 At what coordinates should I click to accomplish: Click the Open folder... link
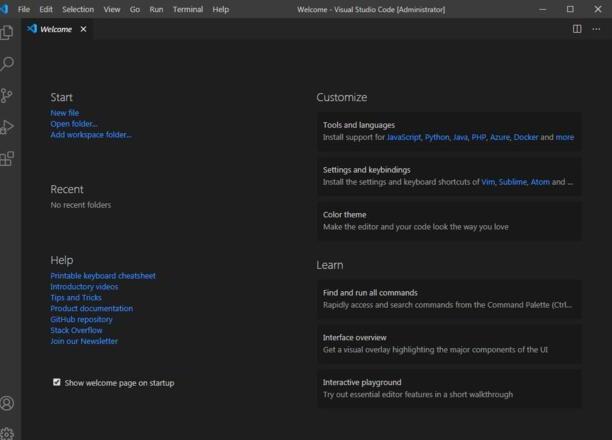tap(74, 124)
